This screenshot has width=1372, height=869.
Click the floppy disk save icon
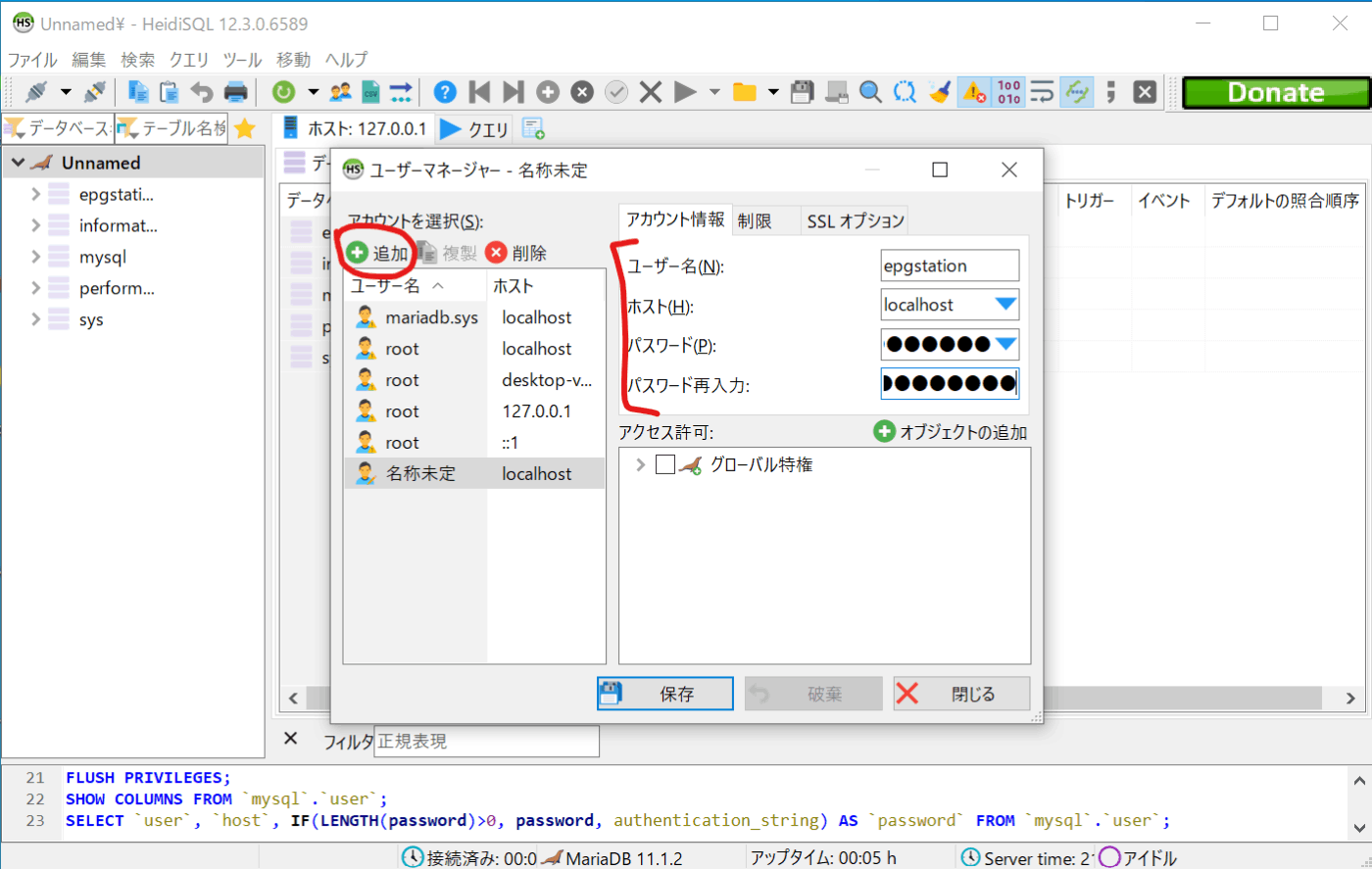click(x=803, y=92)
